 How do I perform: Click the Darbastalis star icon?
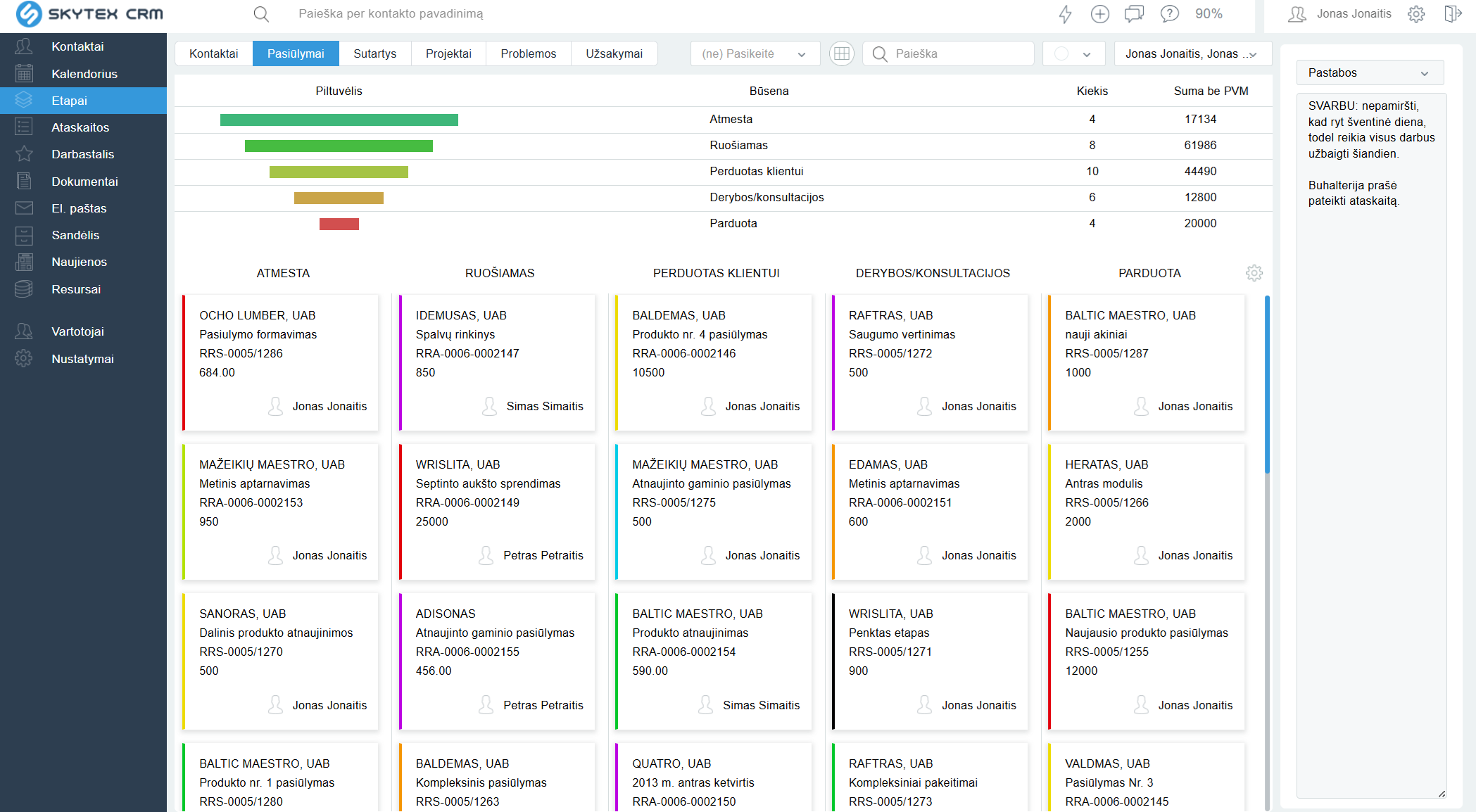pyautogui.click(x=24, y=154)
